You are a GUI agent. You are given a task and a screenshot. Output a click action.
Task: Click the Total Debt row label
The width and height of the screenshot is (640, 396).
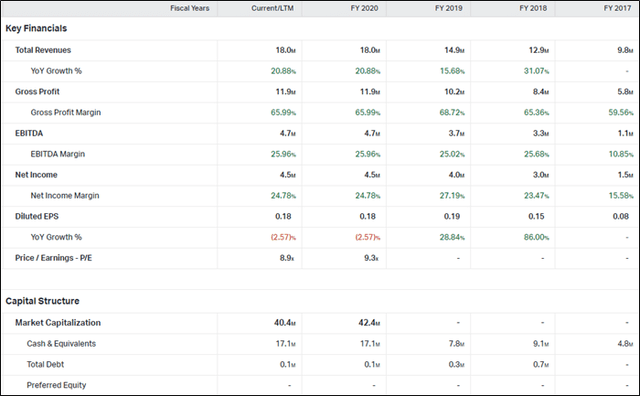click(45, 365)
